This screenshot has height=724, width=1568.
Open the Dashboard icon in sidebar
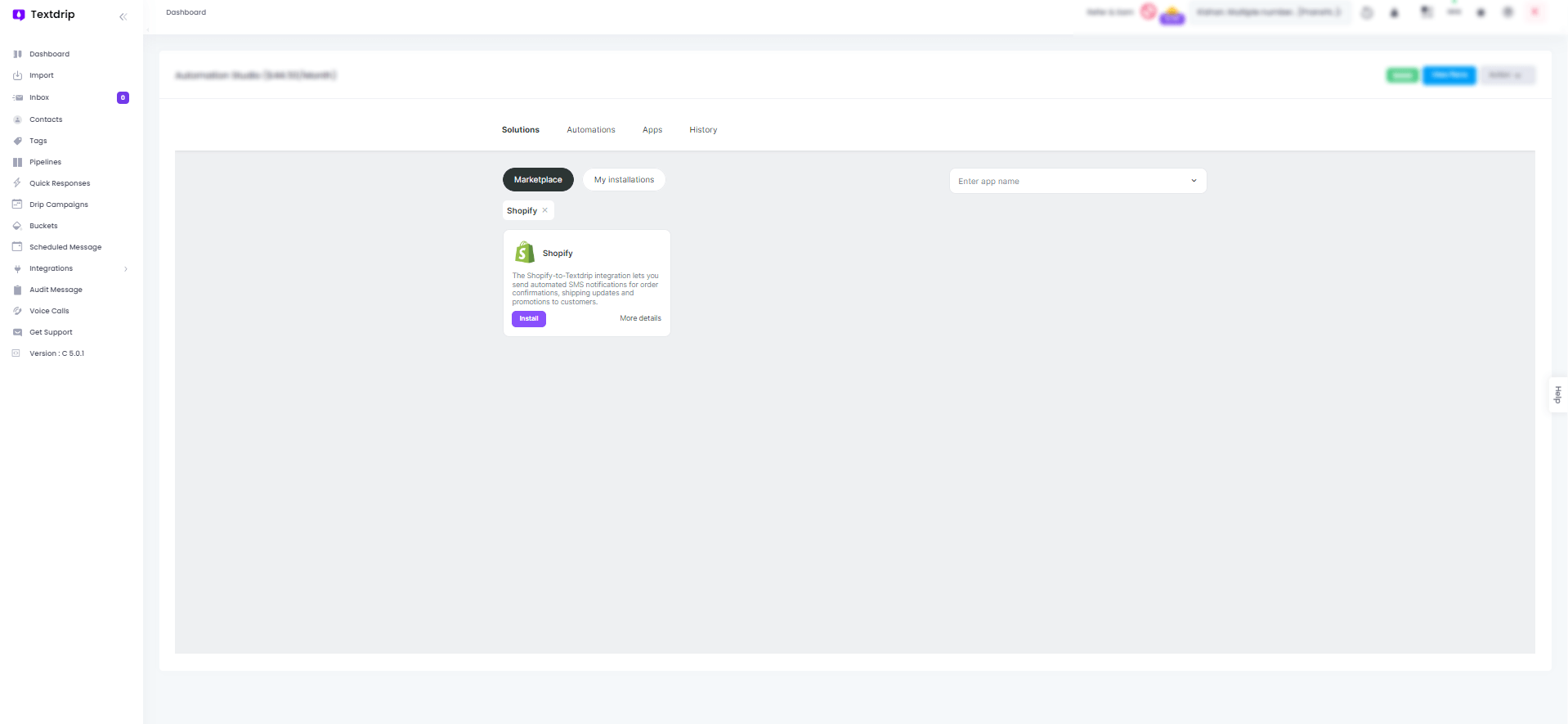pos(17,54)
